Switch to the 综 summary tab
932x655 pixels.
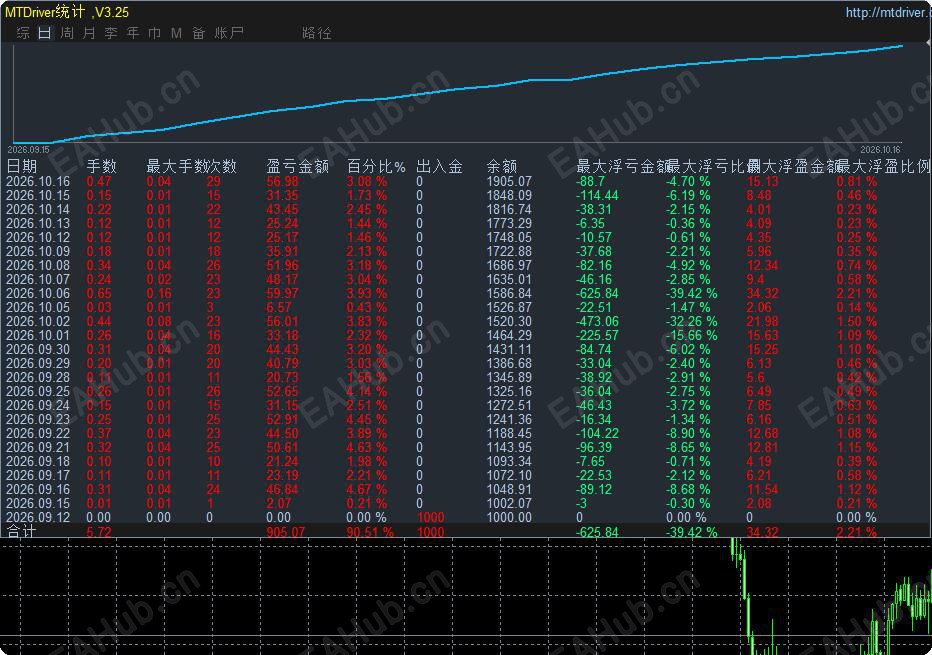pyautogui.click(x=23, y=33)
